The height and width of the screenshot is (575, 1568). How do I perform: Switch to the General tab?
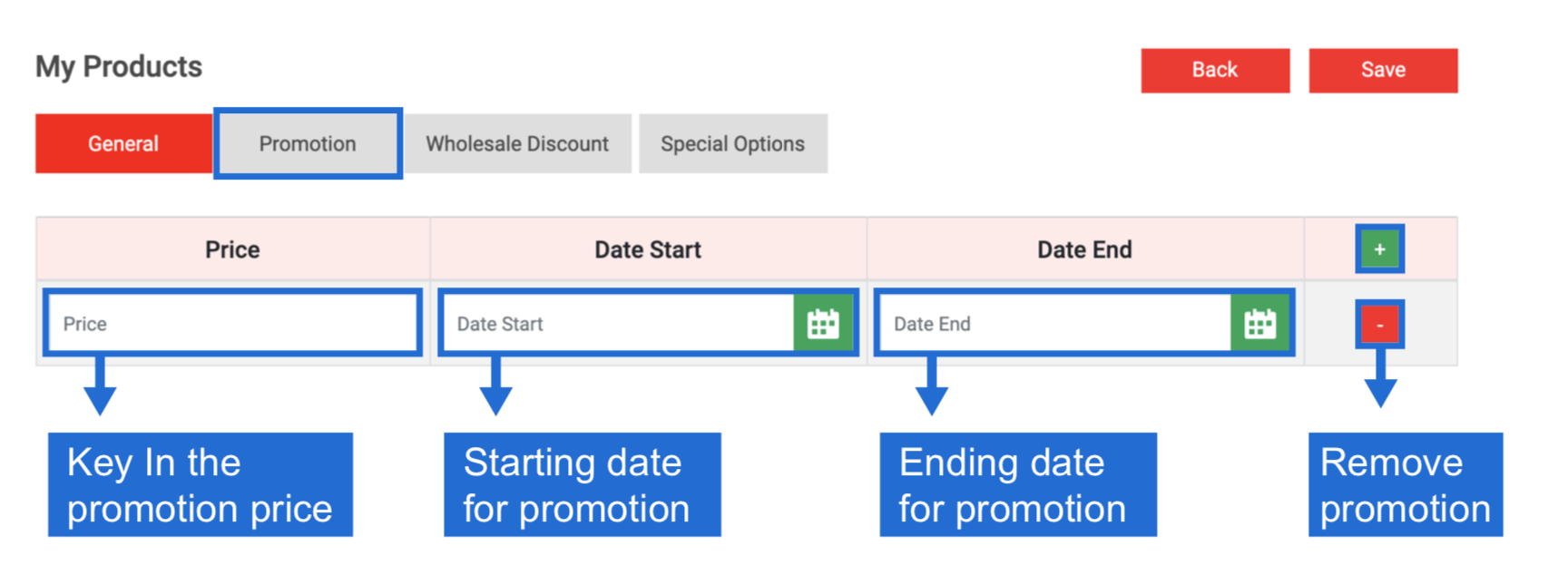pos(123,143)
